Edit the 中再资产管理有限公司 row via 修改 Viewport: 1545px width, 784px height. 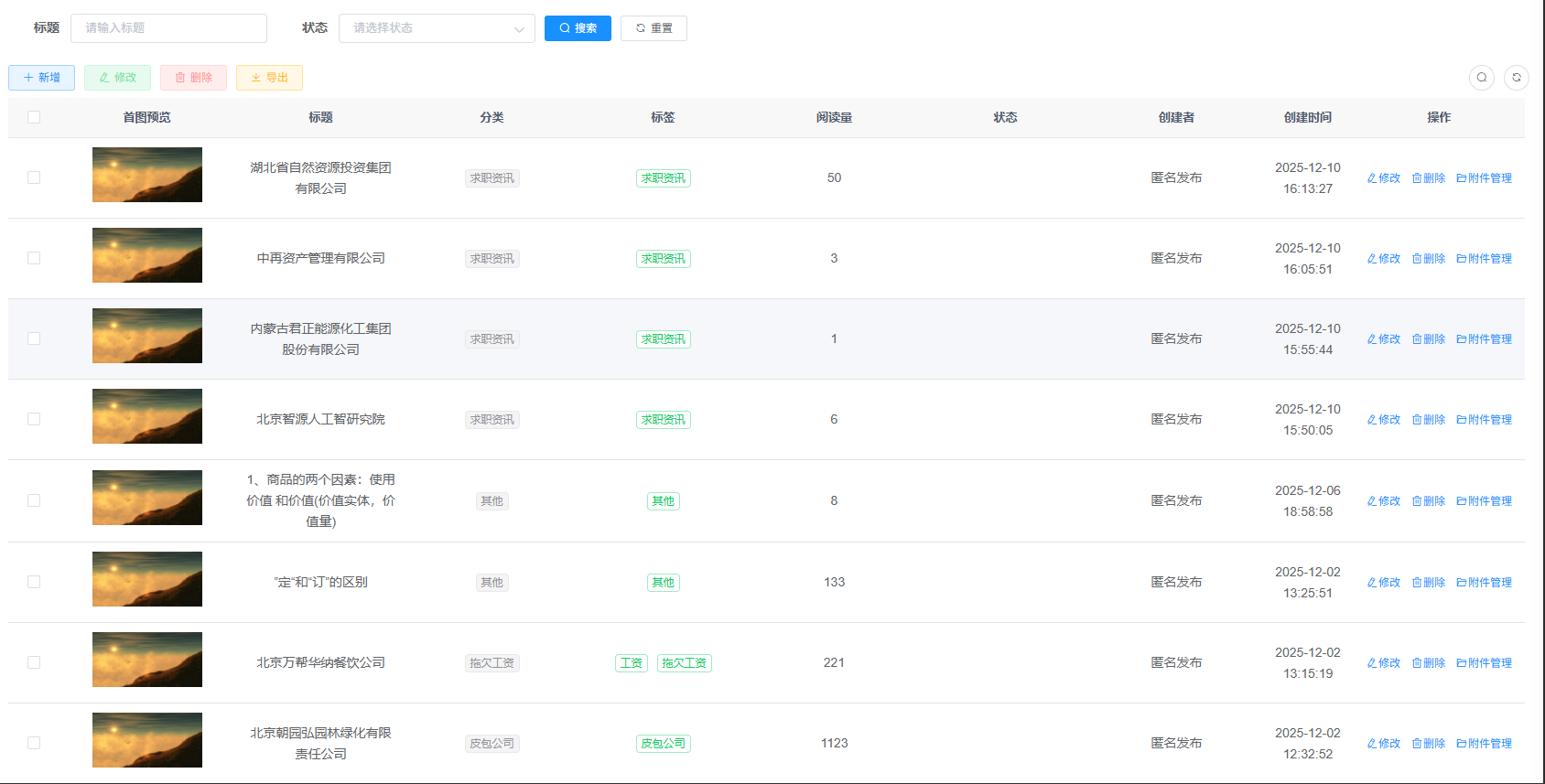[1384, 259]
